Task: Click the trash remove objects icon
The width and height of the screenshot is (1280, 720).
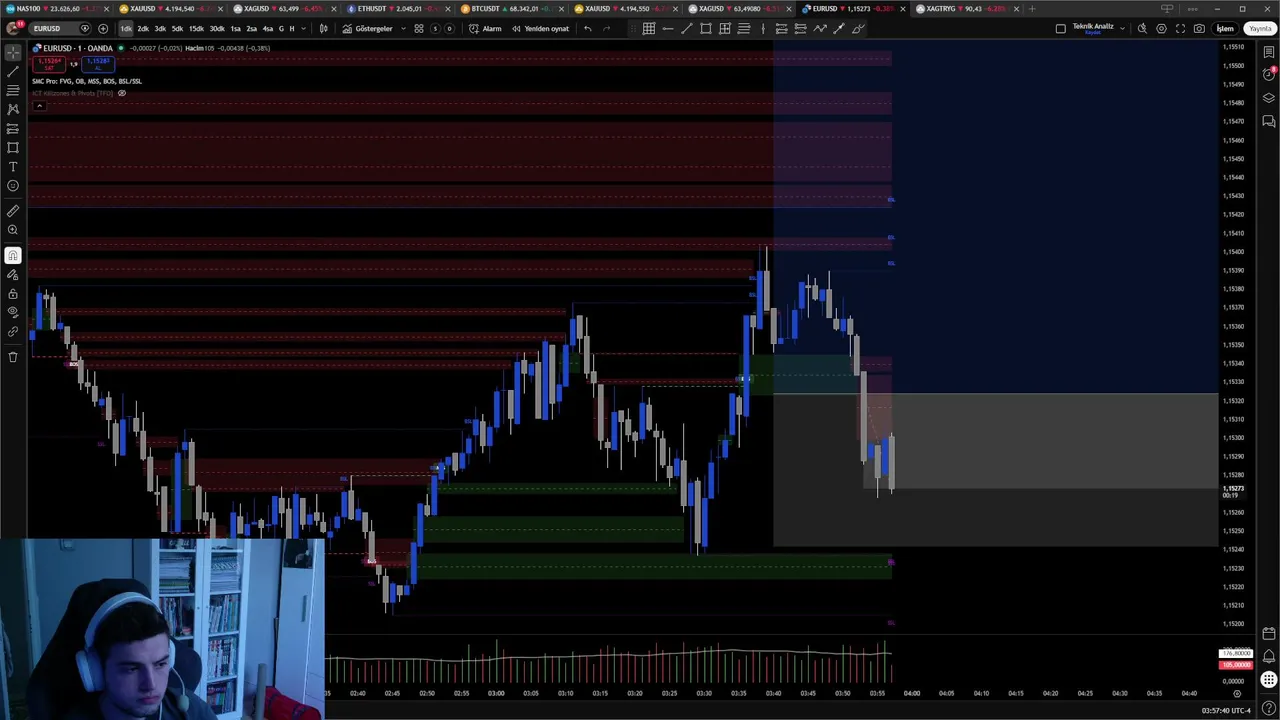Action: coord(13,356)
